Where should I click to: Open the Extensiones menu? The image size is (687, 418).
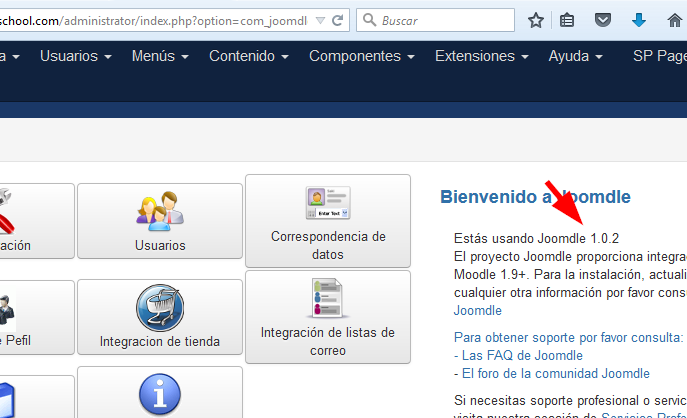pyautogui.click(x=481, y=56)
